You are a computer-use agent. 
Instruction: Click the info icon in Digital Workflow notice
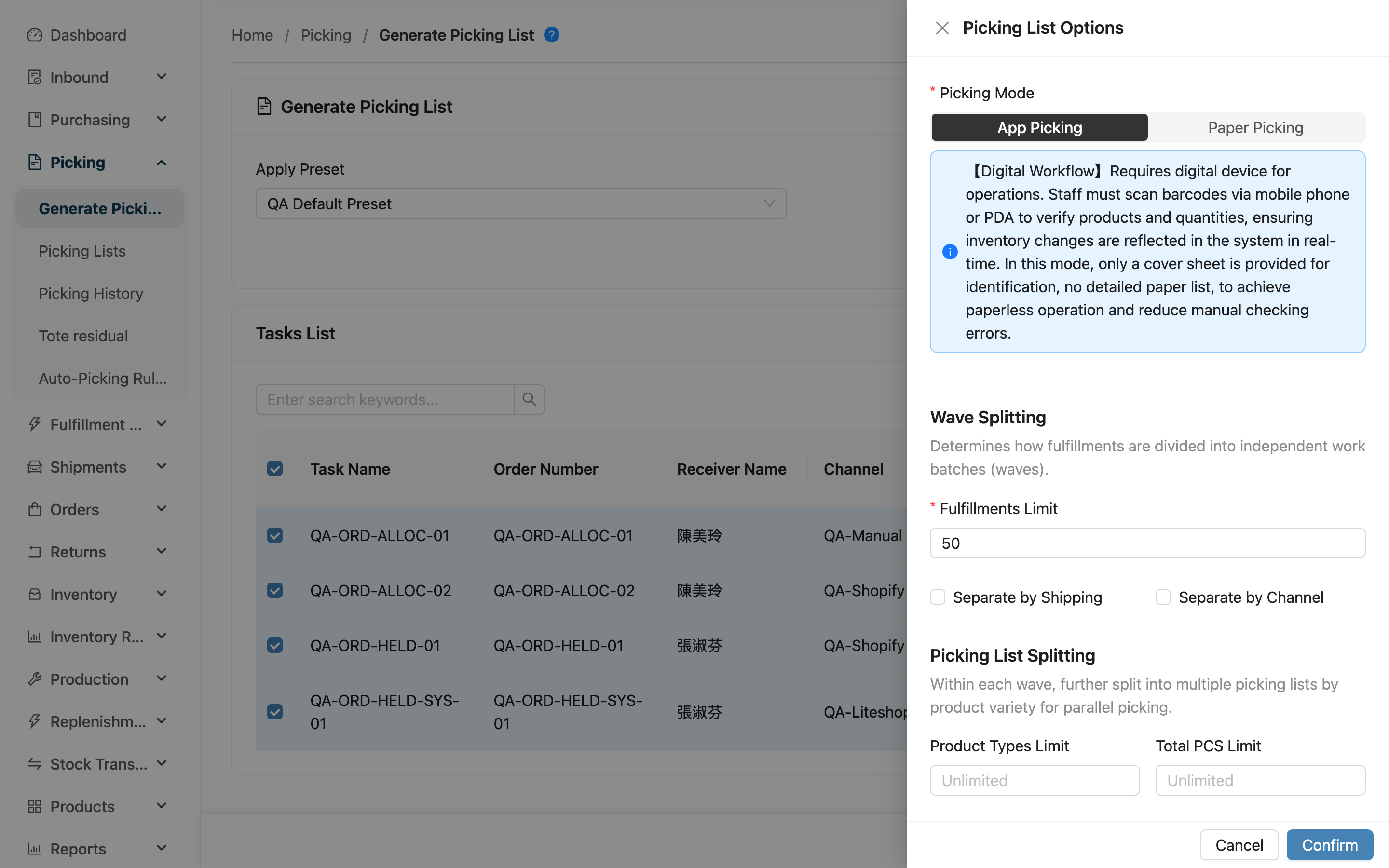point(950,251)
